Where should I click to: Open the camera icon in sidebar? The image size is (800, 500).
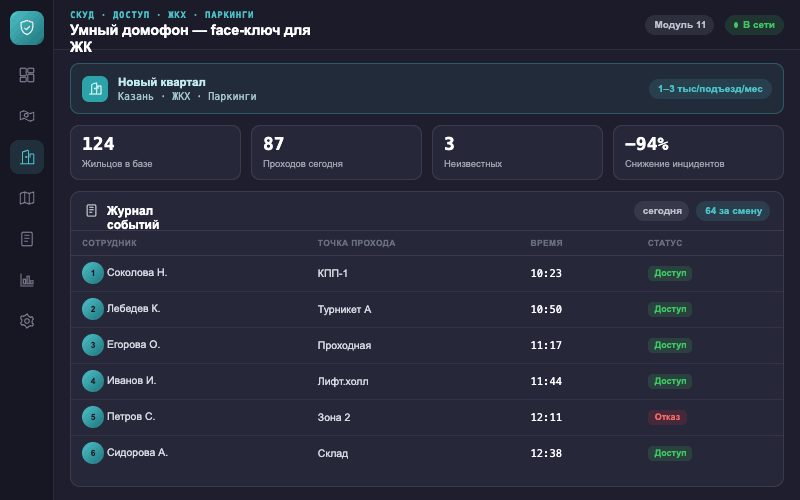pos(27,116)
